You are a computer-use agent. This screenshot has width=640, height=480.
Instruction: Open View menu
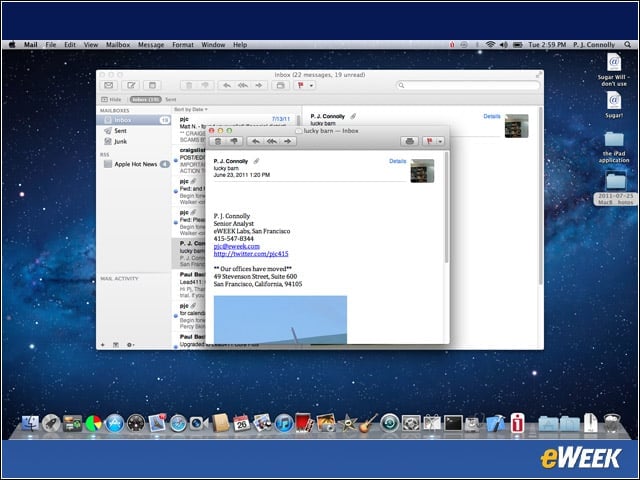pyautogui.click(x=91, y=45)
